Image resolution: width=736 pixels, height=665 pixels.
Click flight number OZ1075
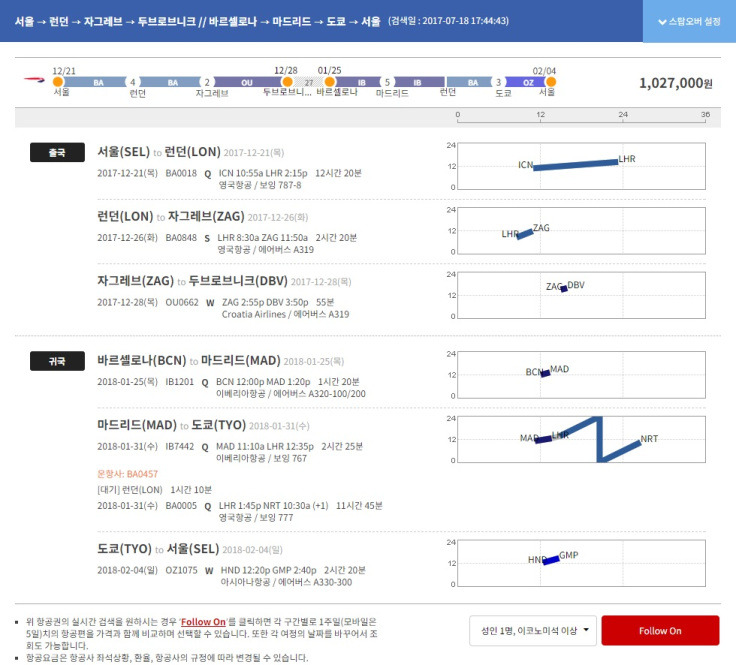(x=181, y=570)
